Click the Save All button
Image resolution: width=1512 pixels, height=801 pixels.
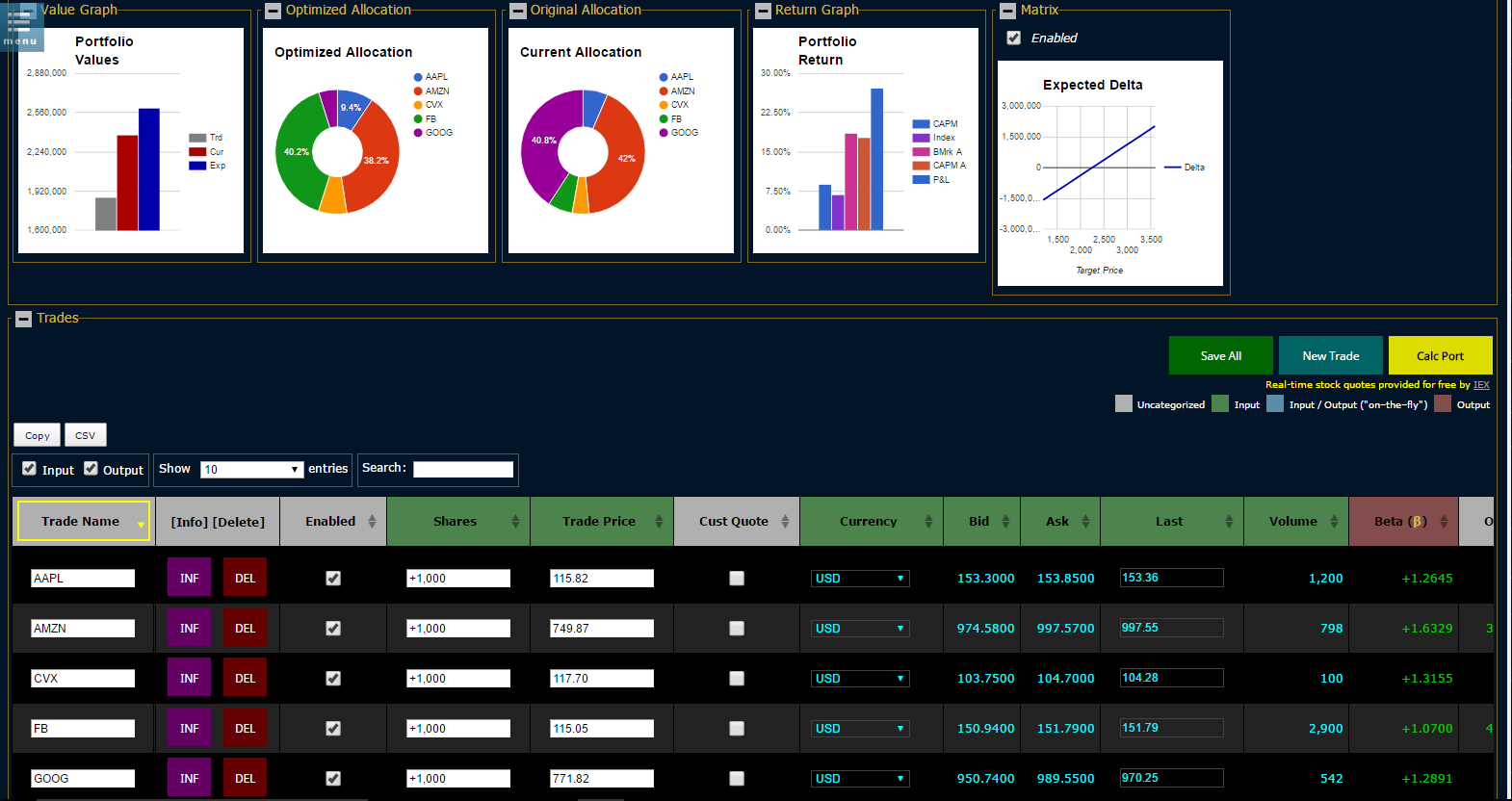pyautogui.click(x=1220, y=356)
